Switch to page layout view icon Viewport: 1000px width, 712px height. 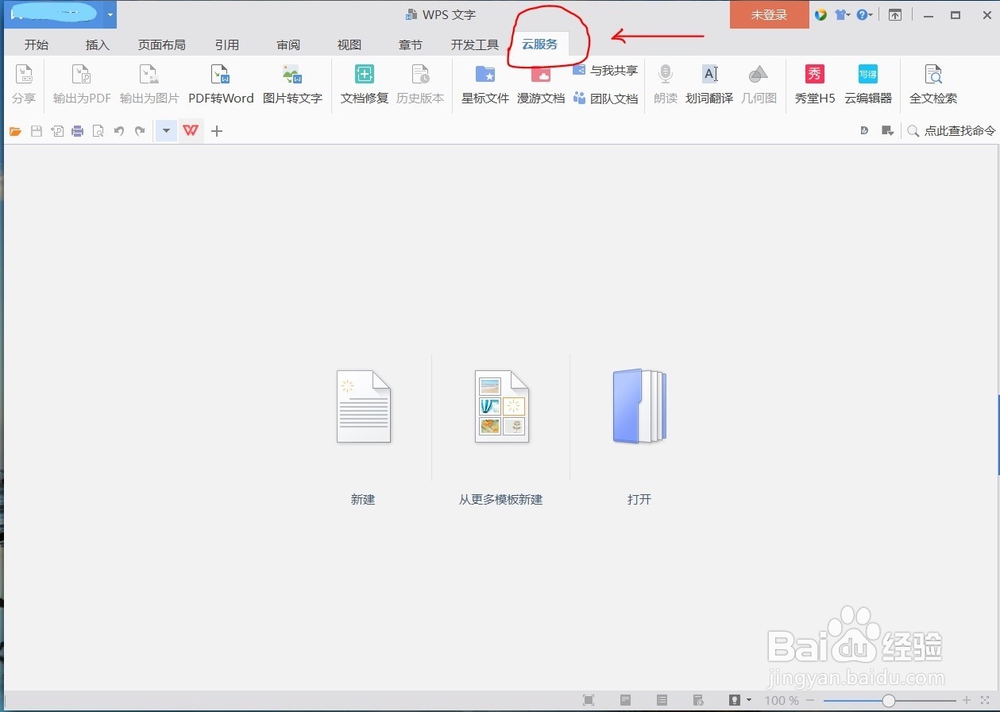(x=626, y=700)
